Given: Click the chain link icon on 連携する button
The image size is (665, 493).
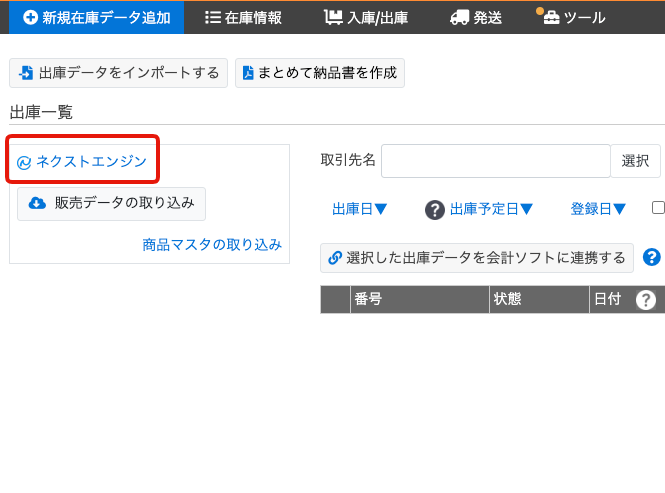Looking at the screenshot, I should pos(335,258).
